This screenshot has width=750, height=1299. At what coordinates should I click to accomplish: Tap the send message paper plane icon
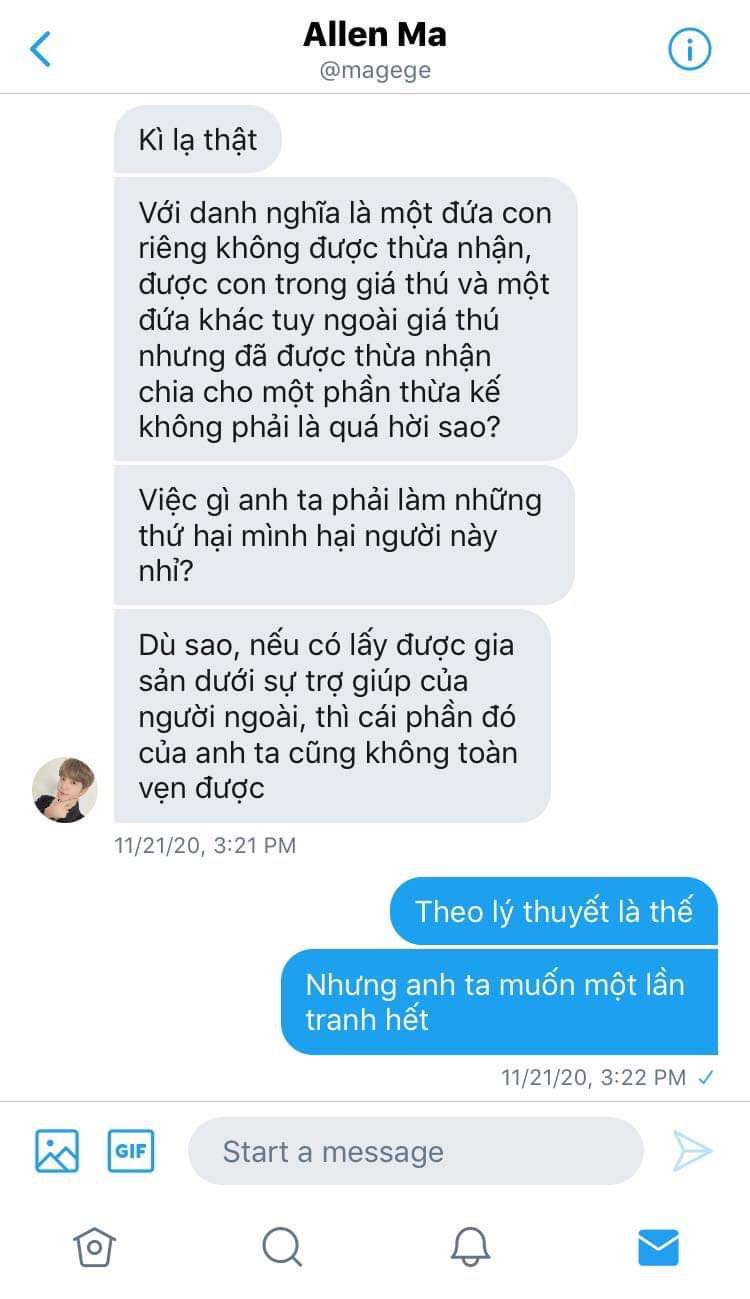[x=692, y=1150]
